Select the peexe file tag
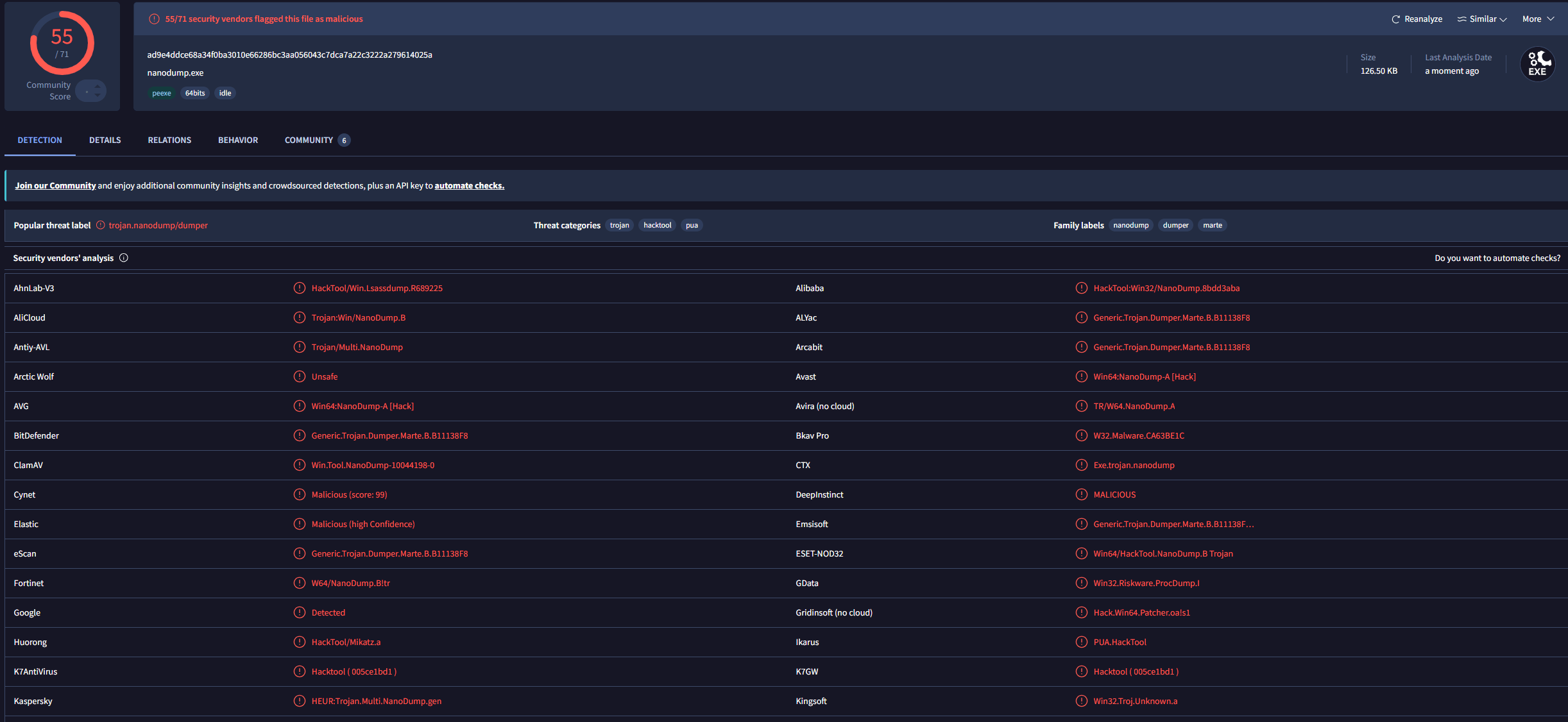This screenshot has height=722, width=1568. (x=162, y=93)
